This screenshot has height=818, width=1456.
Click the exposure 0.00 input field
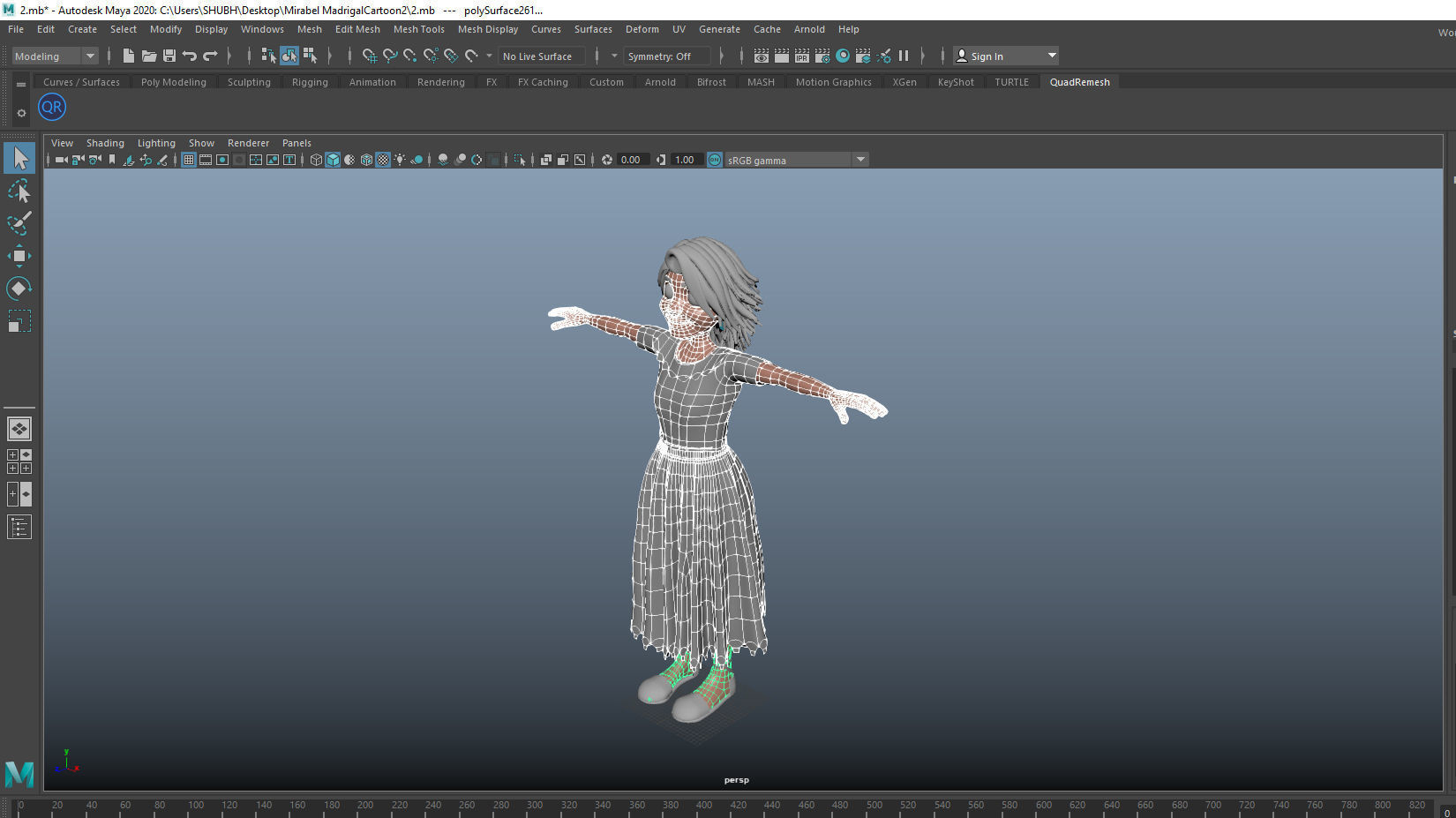[x=632, y=160]
